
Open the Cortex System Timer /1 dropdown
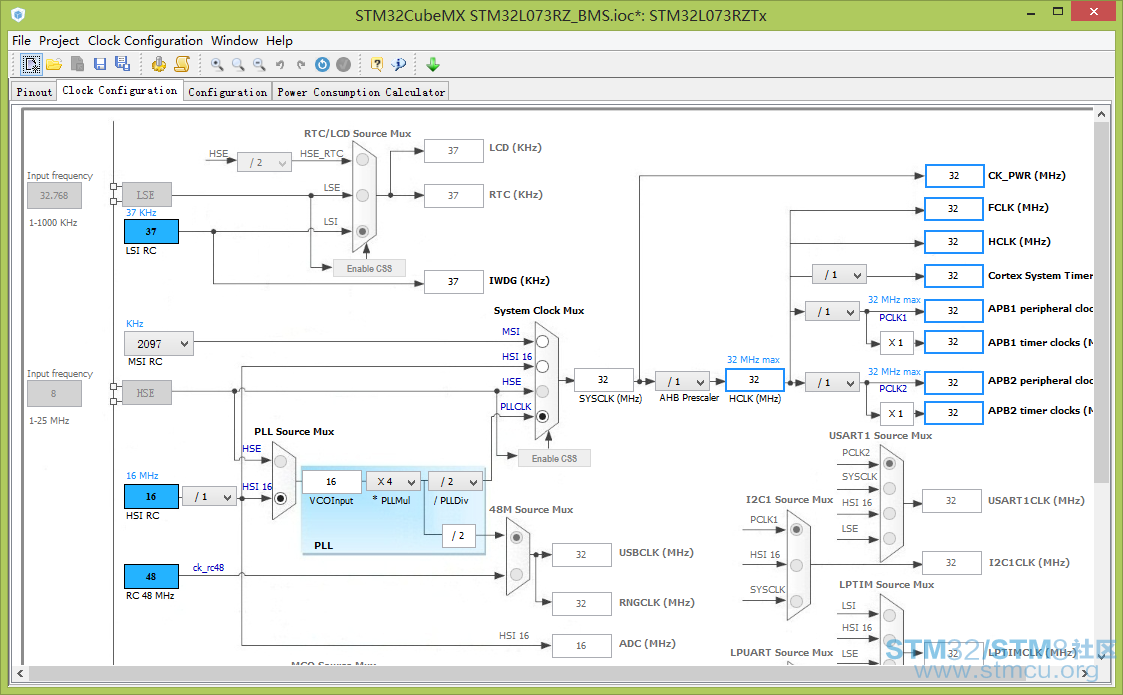coord(839,274)
